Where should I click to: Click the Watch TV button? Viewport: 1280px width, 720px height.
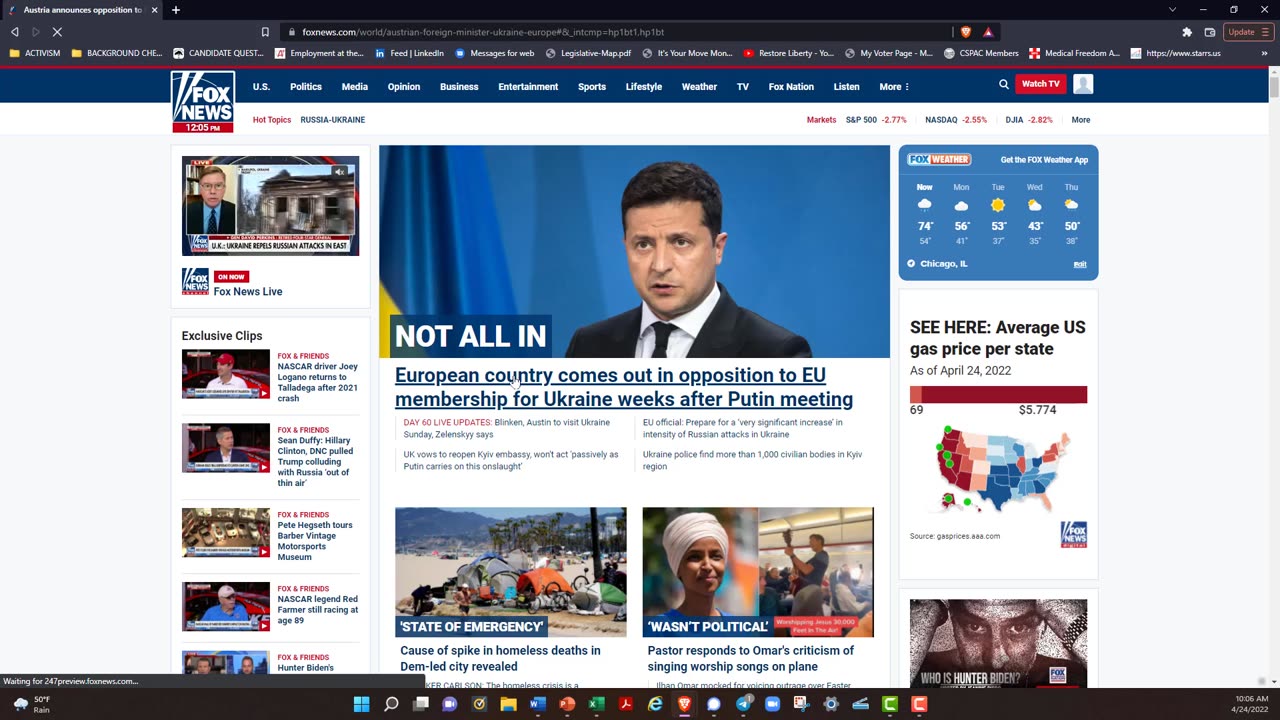pos(1040,84)
